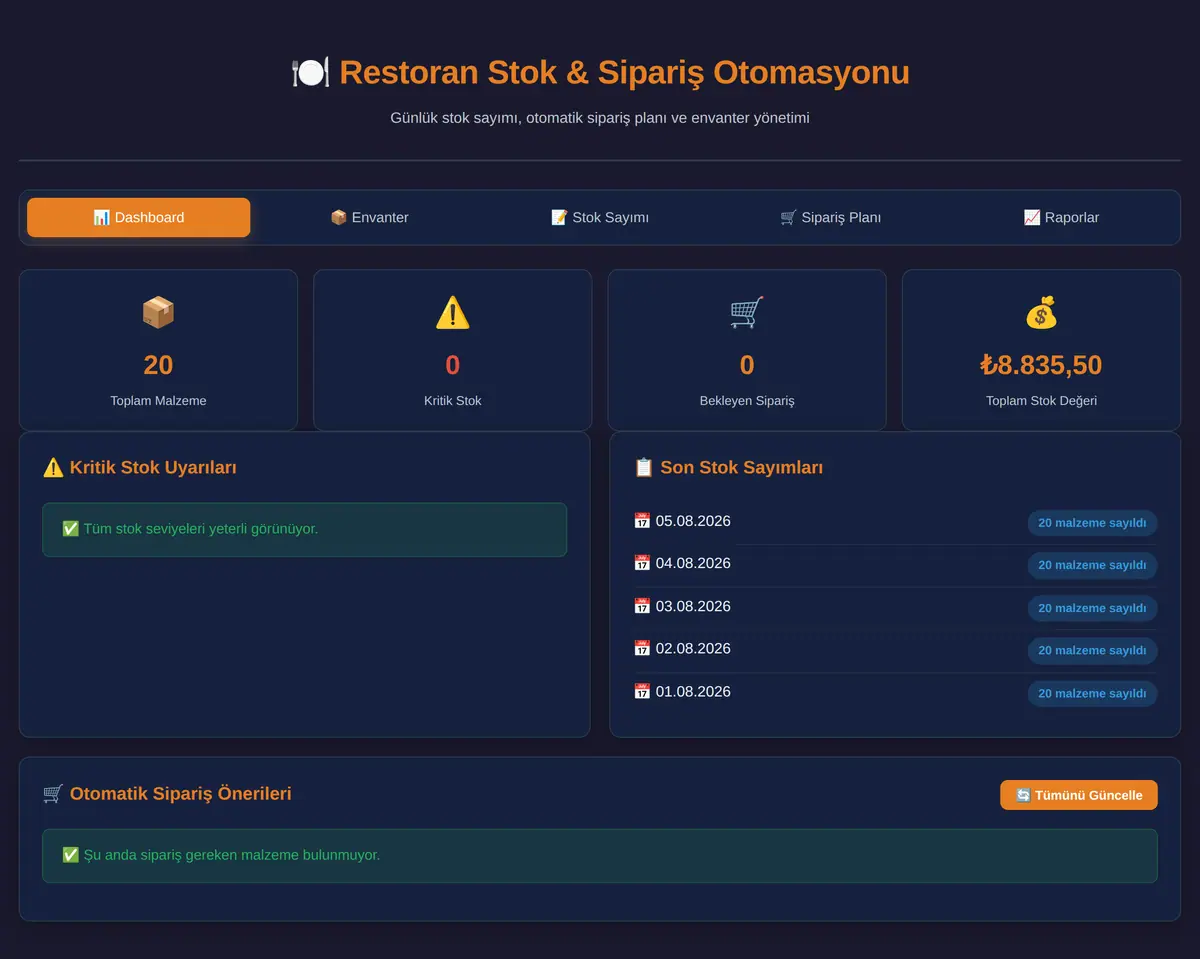
Task: Click the cart icon in Otomatik Sipariş Önerileri heading
Action: (53, 794)
